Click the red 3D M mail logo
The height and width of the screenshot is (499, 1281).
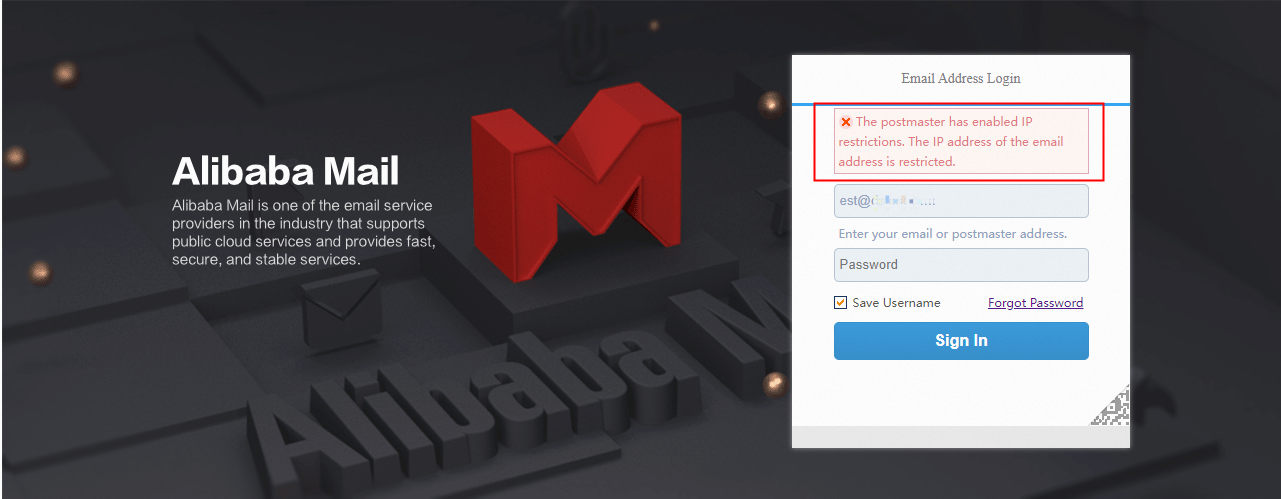[577, 184]
